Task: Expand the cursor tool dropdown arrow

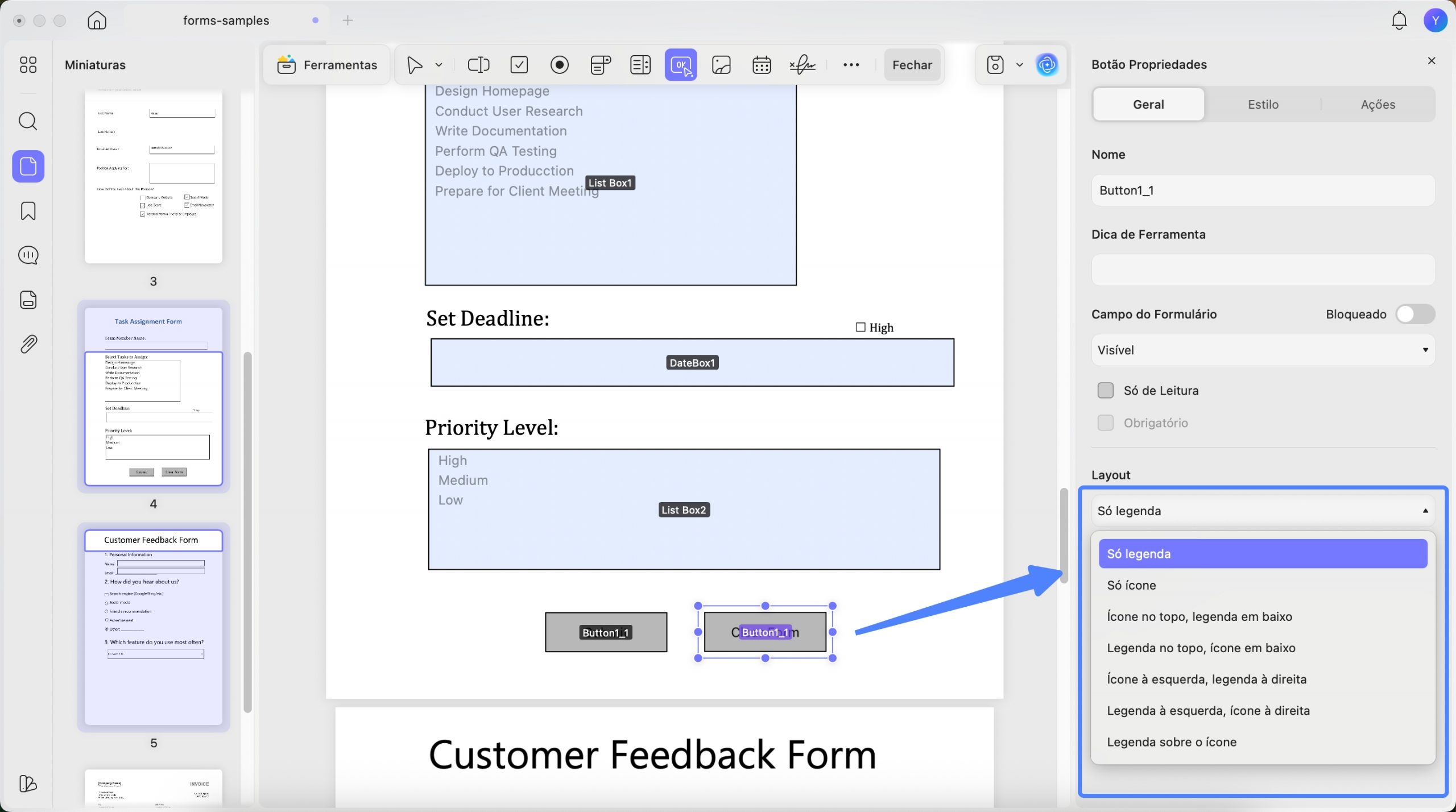Action: coord(439,65)
